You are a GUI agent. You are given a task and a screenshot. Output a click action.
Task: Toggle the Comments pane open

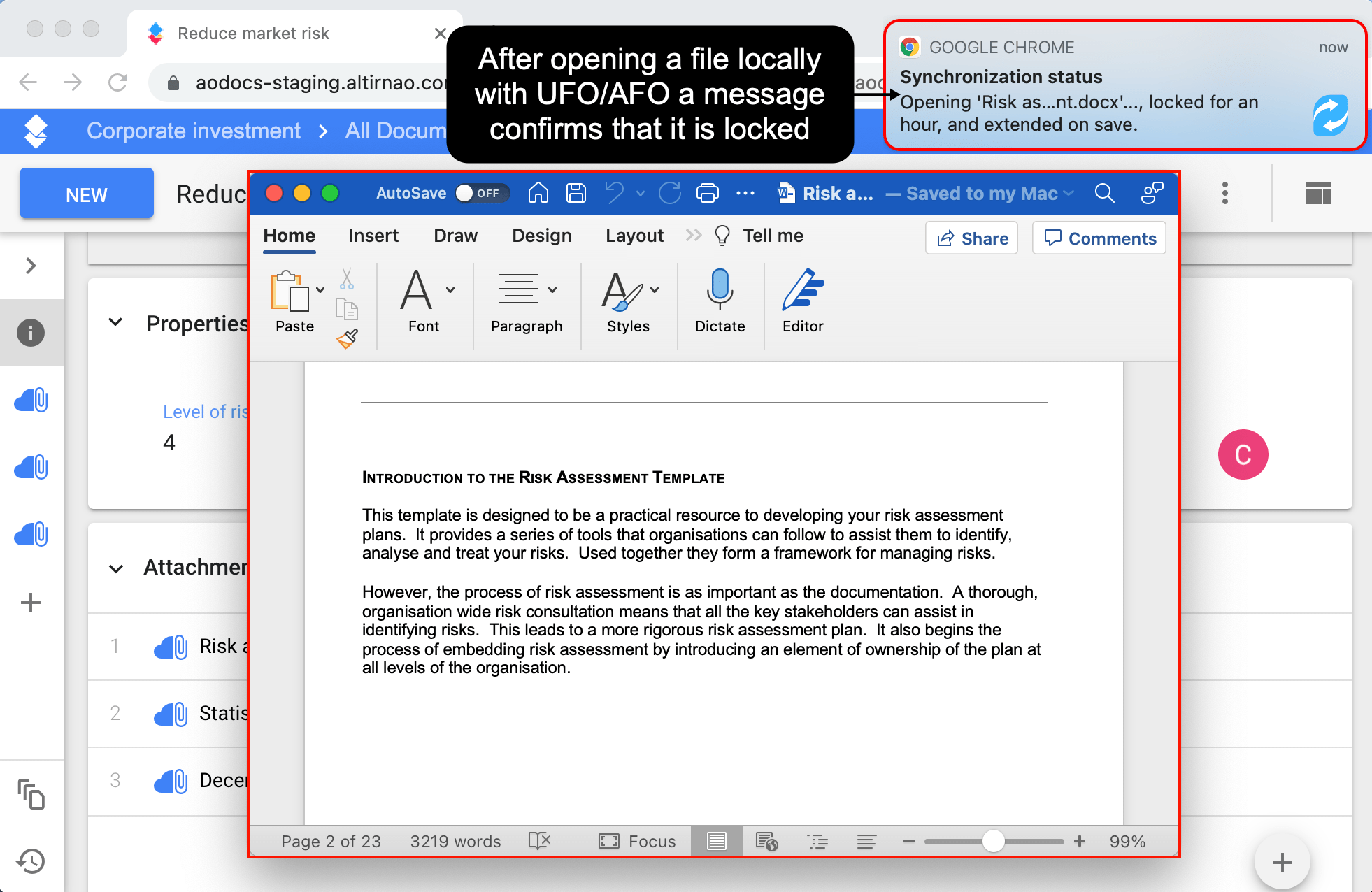(x=1099, y=238)
